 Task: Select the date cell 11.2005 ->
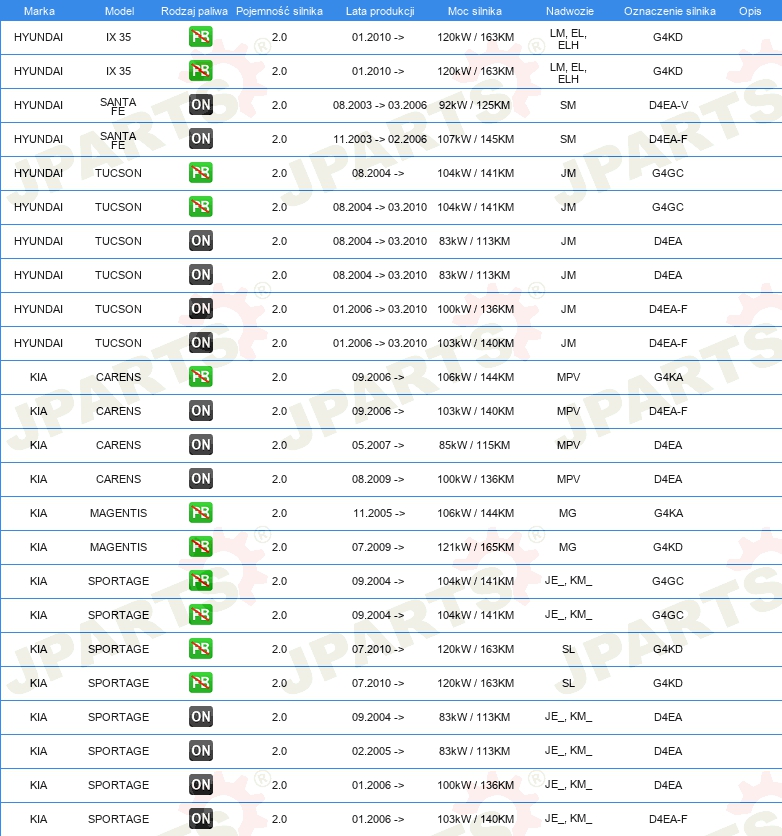(378, 513)
